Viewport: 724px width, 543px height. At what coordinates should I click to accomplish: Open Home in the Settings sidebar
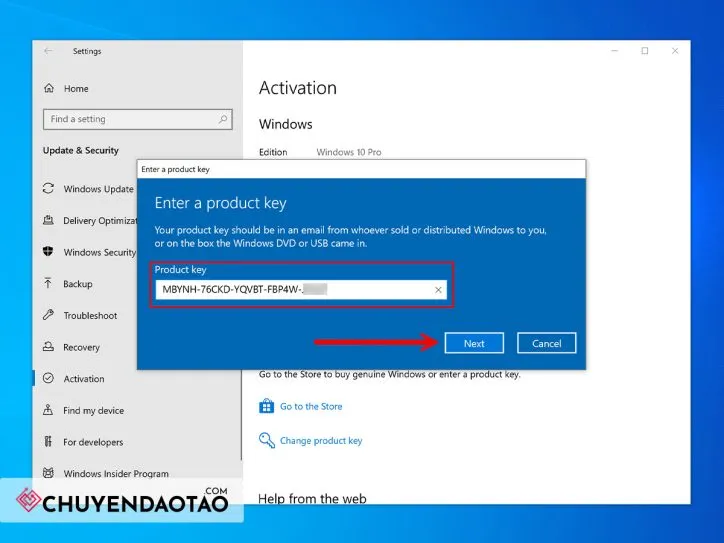[x=76, y=89]
